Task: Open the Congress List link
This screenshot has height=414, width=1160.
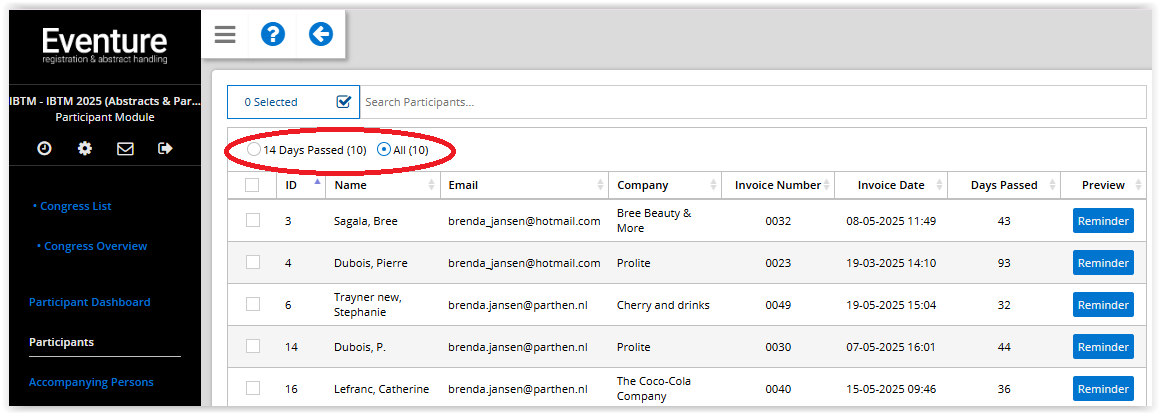Action: [x=75, y=206]
